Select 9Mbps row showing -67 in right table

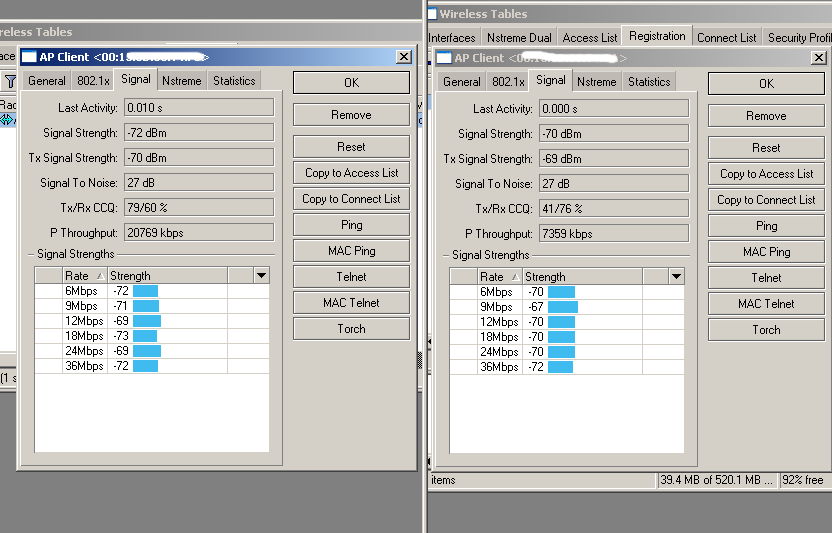567,307
